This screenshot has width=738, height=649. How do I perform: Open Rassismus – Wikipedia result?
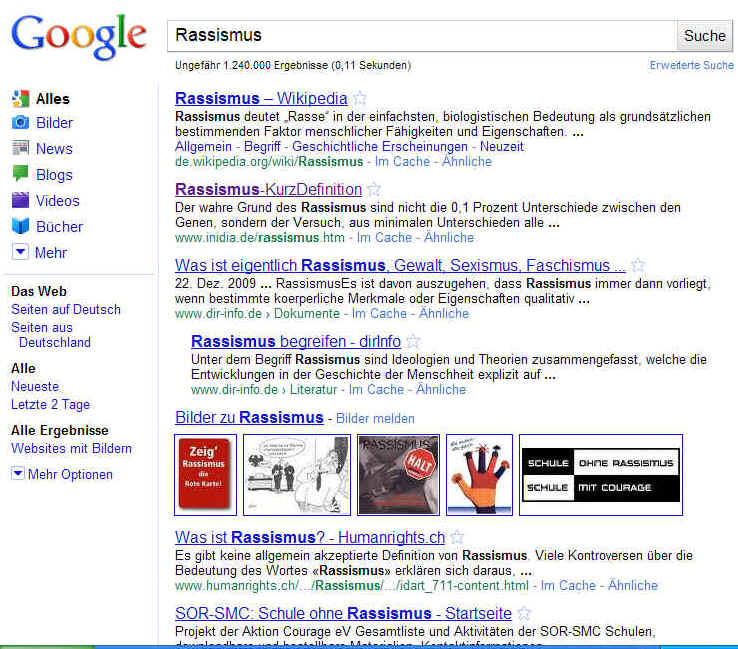[x=261, y=98]
